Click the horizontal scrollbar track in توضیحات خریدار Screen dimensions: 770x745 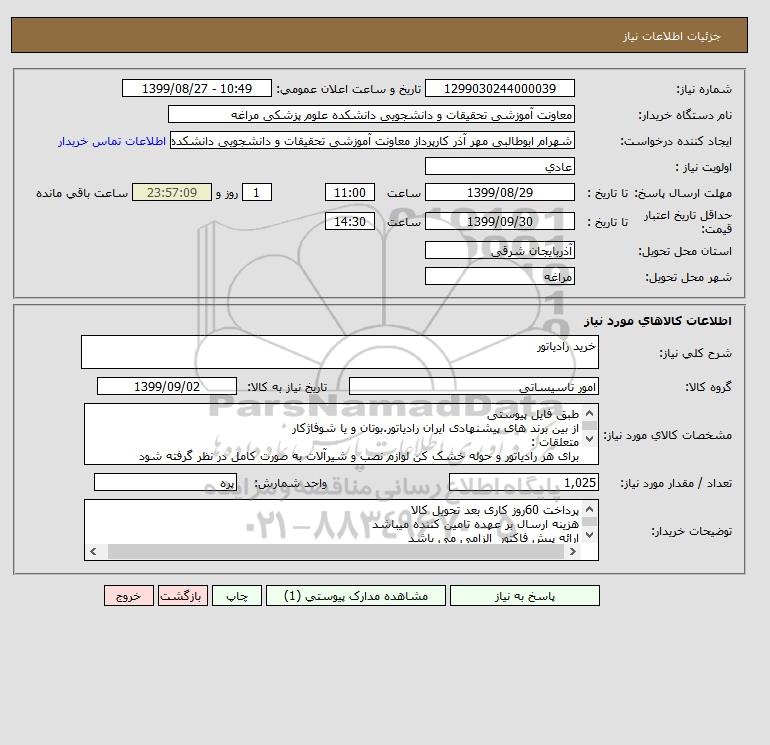[337, 552]
